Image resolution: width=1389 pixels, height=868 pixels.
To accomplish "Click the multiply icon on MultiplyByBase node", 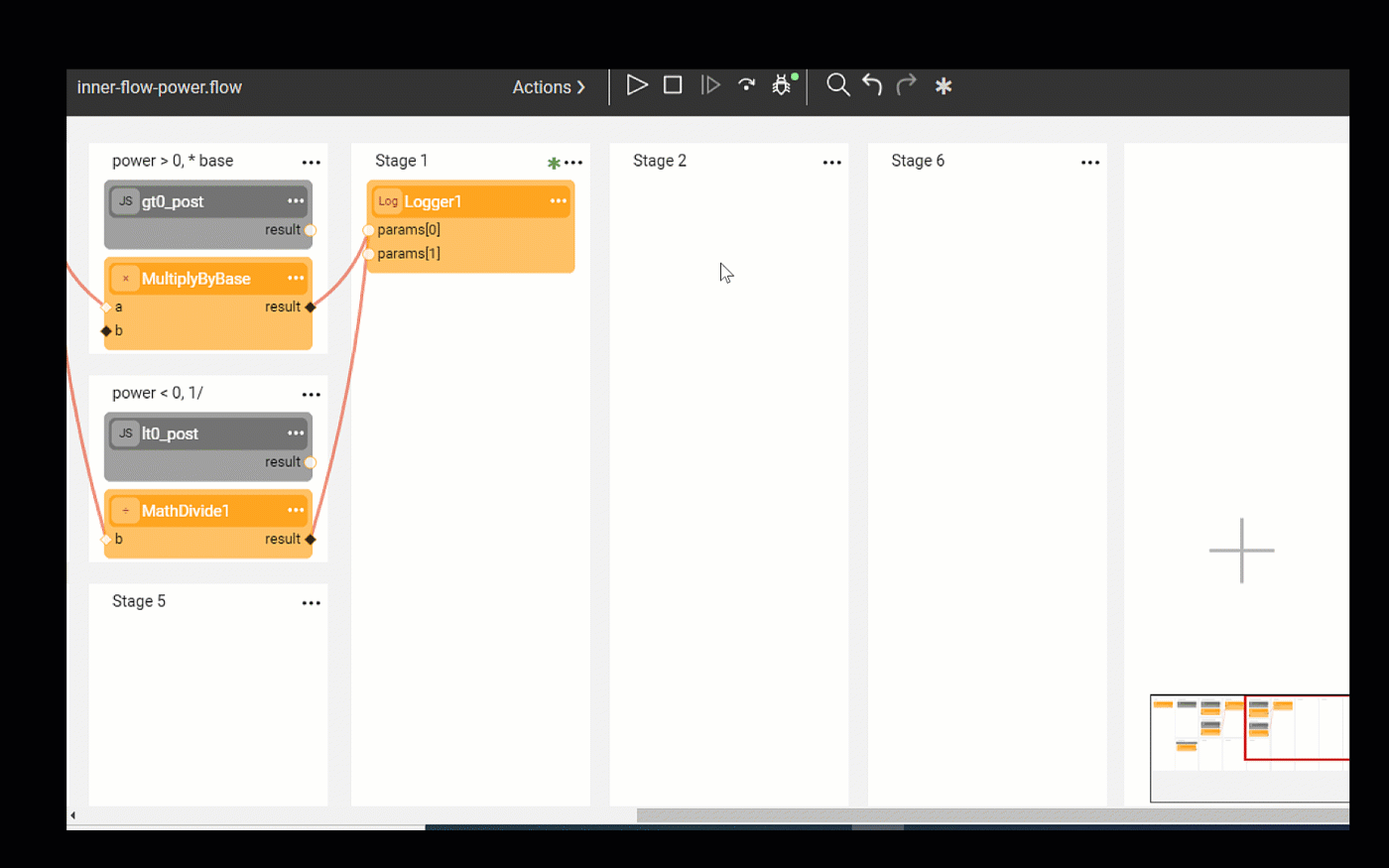I will (x=125, y=279).
